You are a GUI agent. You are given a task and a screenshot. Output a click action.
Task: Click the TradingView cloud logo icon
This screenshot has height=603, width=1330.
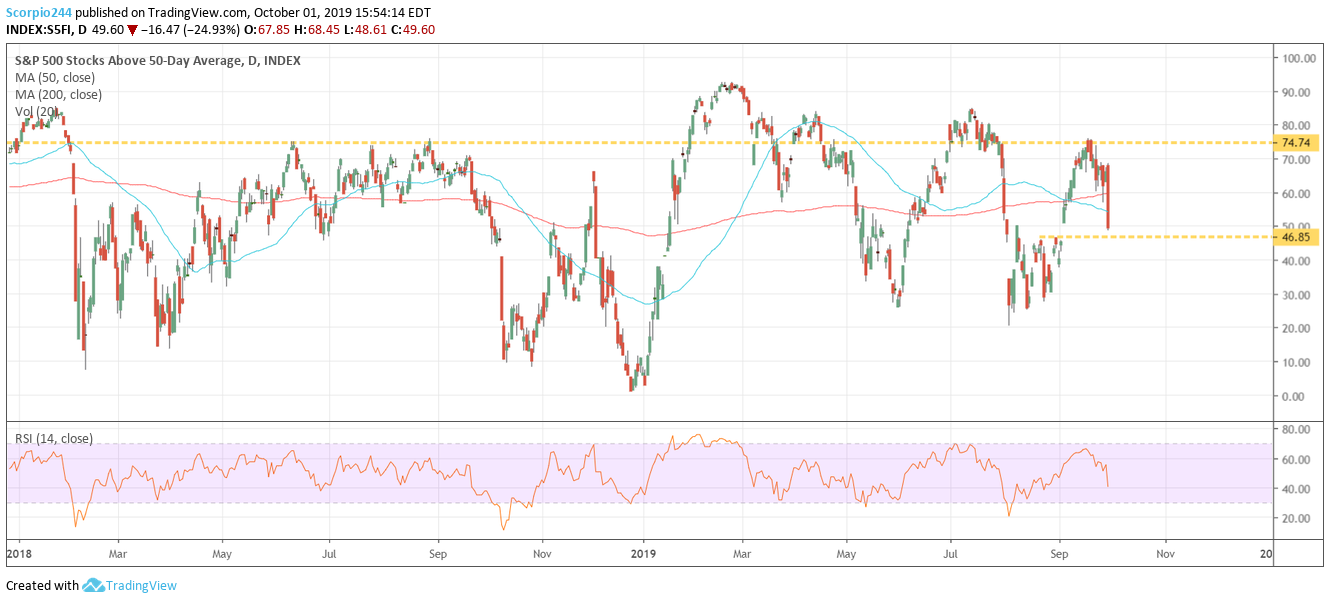pos(93,585)
